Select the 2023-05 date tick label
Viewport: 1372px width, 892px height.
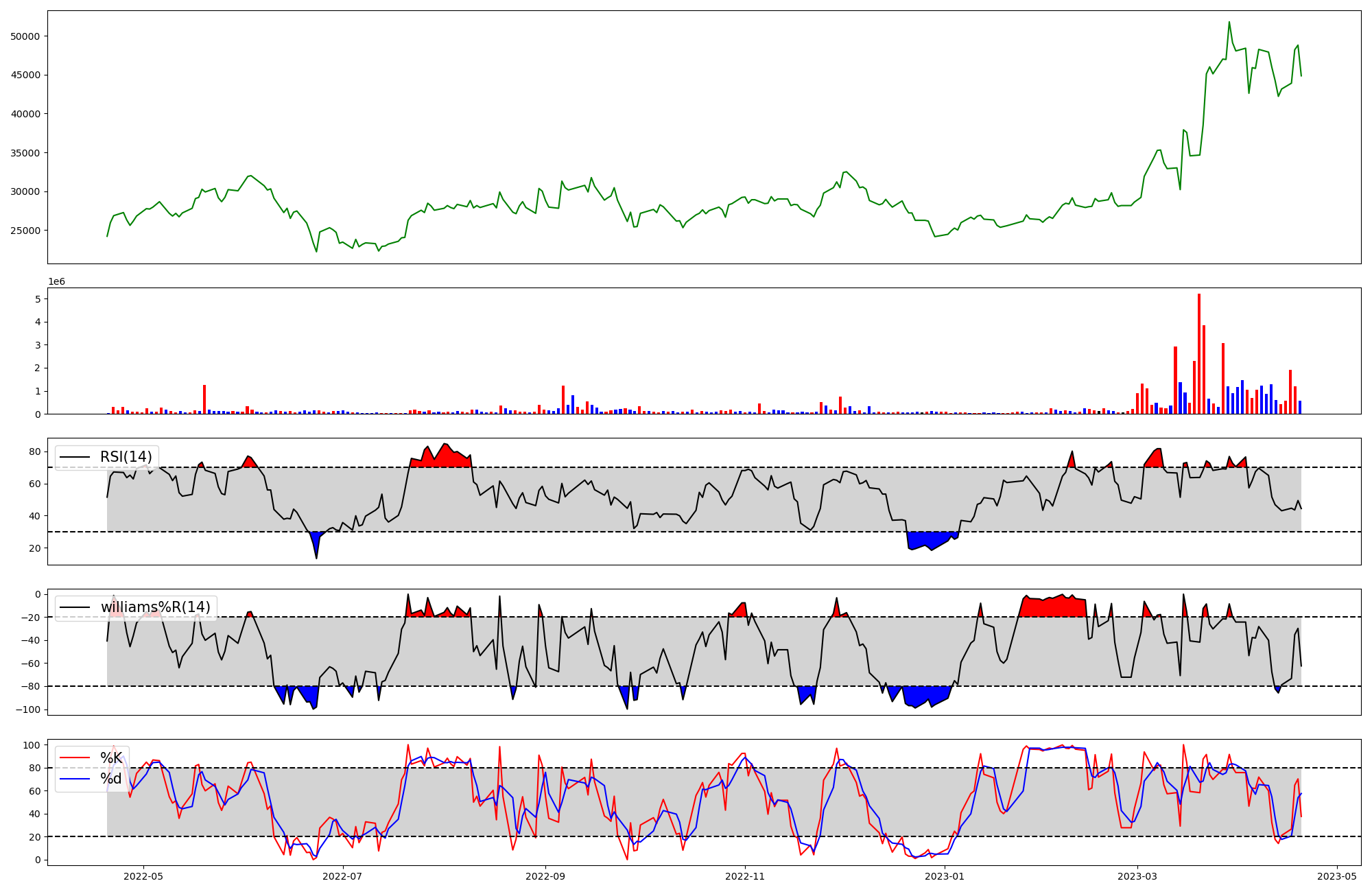pos(1337,876)
